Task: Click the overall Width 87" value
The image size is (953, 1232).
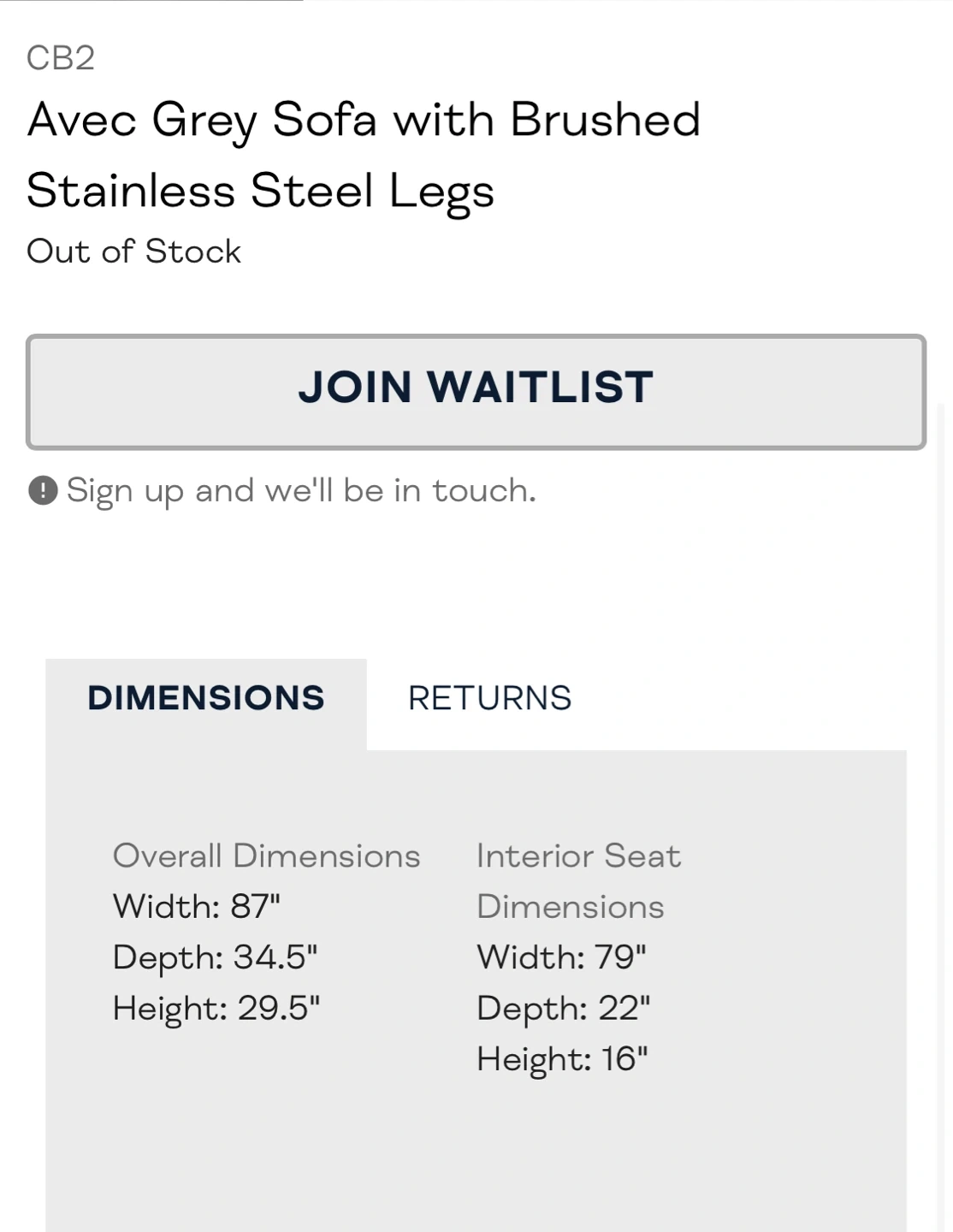Action: tap(197, 906)
